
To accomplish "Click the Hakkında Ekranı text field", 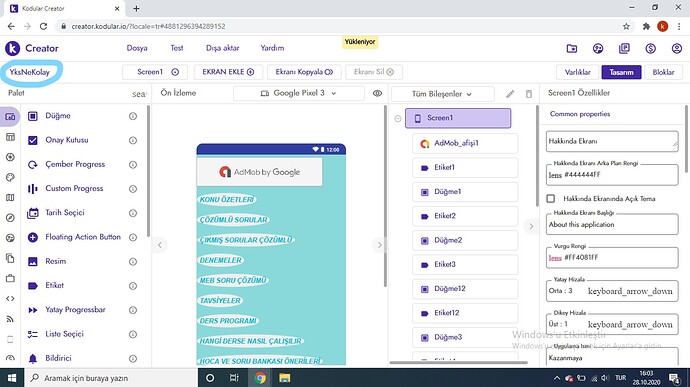I will 612,141.
